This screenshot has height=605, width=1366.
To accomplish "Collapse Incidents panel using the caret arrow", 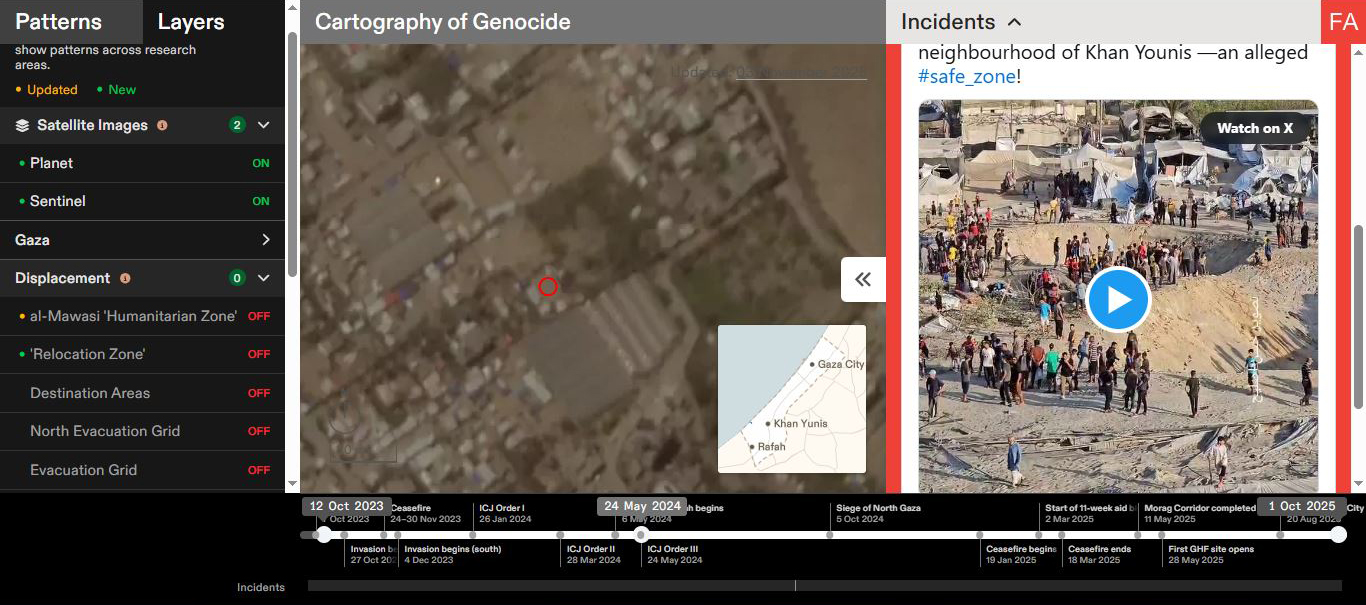I will 1015,22.
